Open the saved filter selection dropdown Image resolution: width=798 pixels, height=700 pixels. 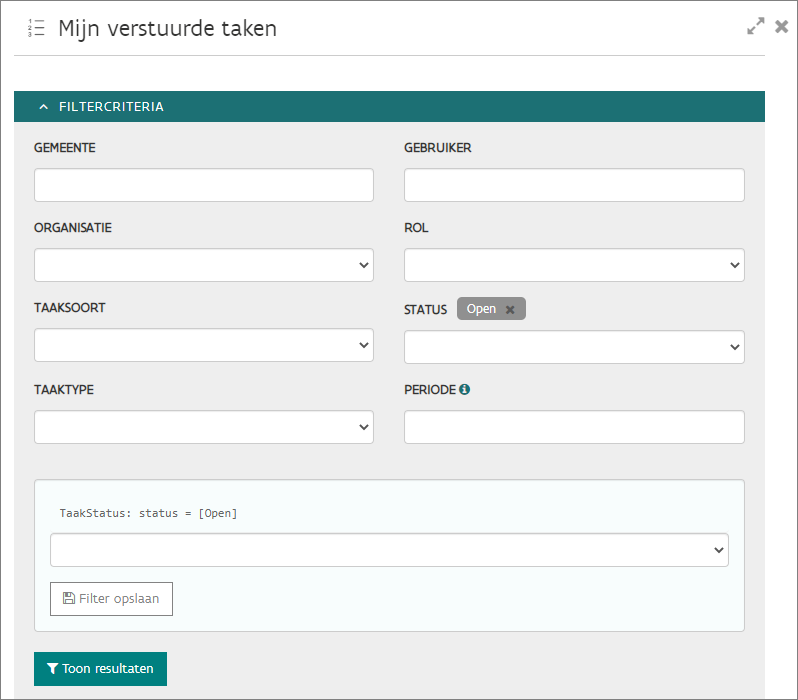pyautogui.click(x=389, y=550)
